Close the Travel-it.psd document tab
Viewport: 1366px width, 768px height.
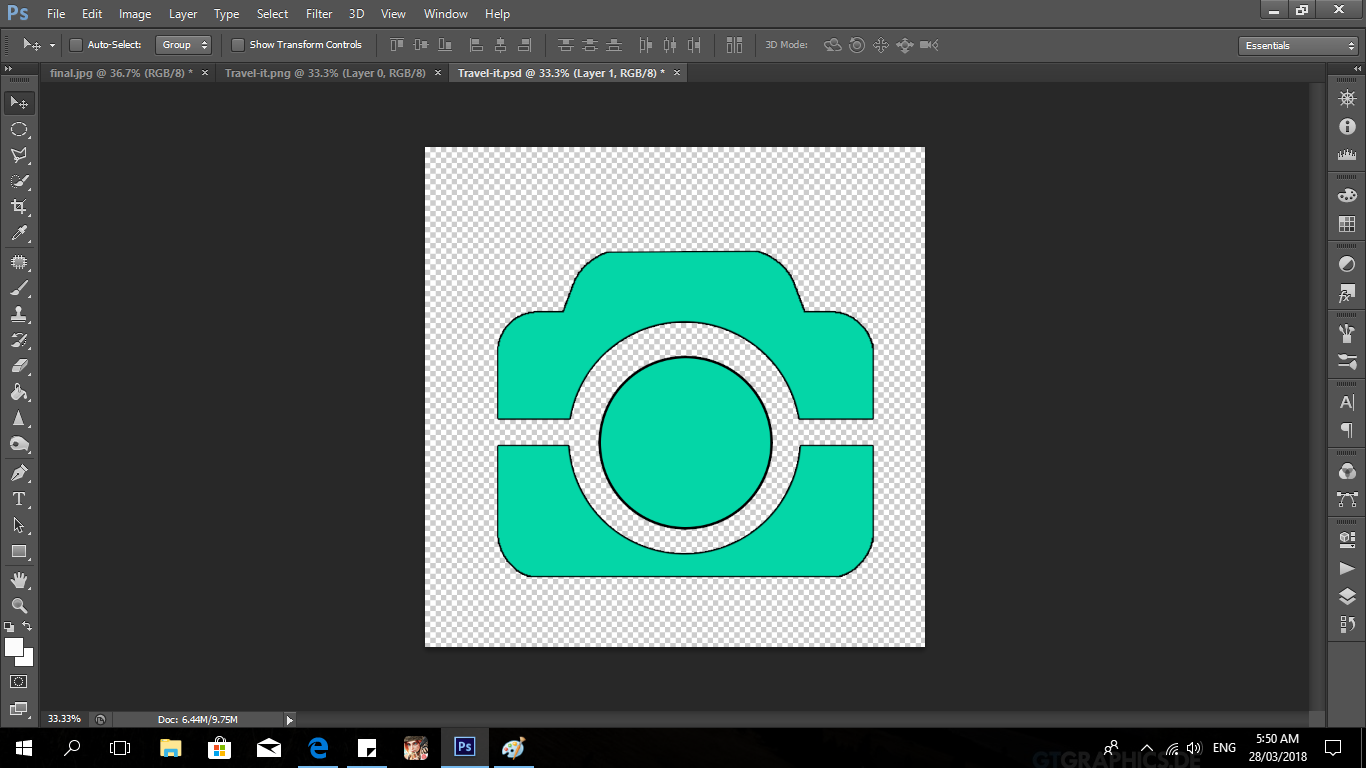pos(677,73)
